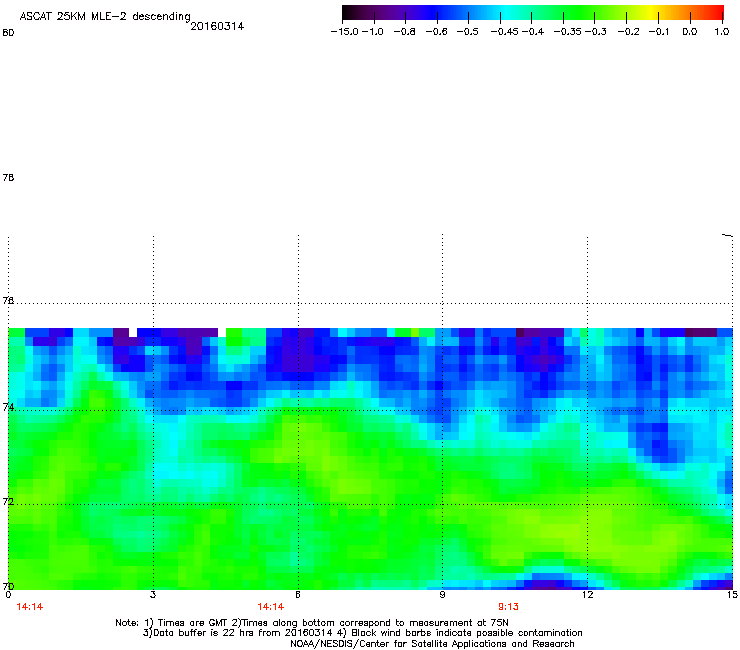Click the -15.0 label on the color scale

[345, 32]
